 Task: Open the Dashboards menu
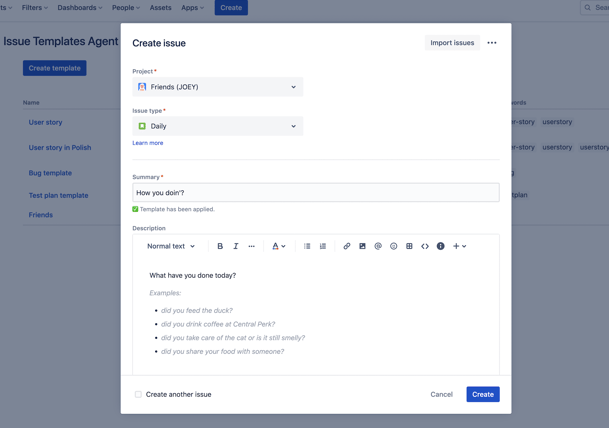tap(80, 7)
